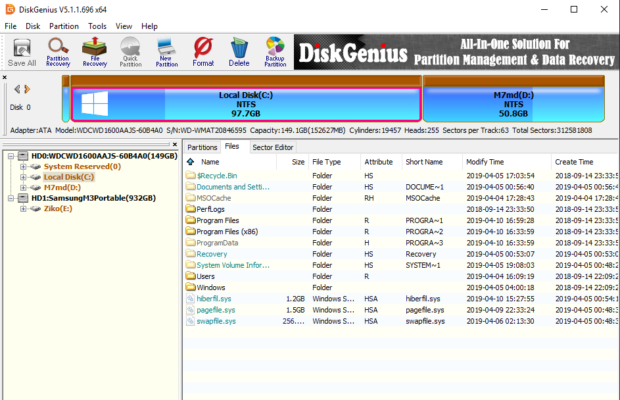Select the ProgramData folder name
Screen dimensions: 620x400
coord(217,243)
